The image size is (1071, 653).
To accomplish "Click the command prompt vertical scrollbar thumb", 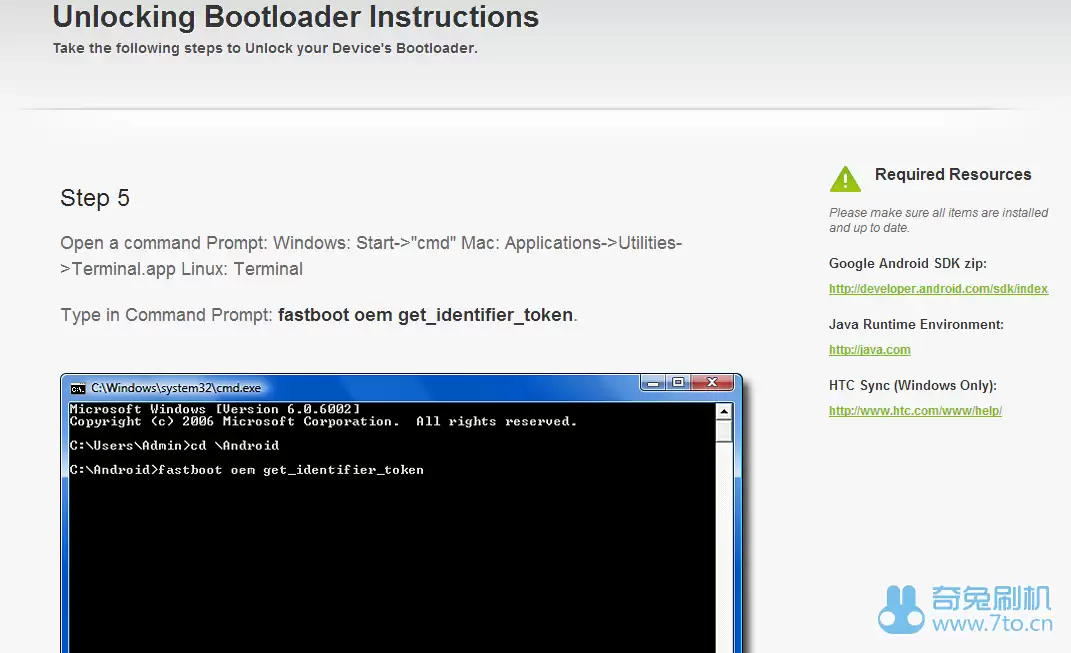I will [x=724, y=430].
